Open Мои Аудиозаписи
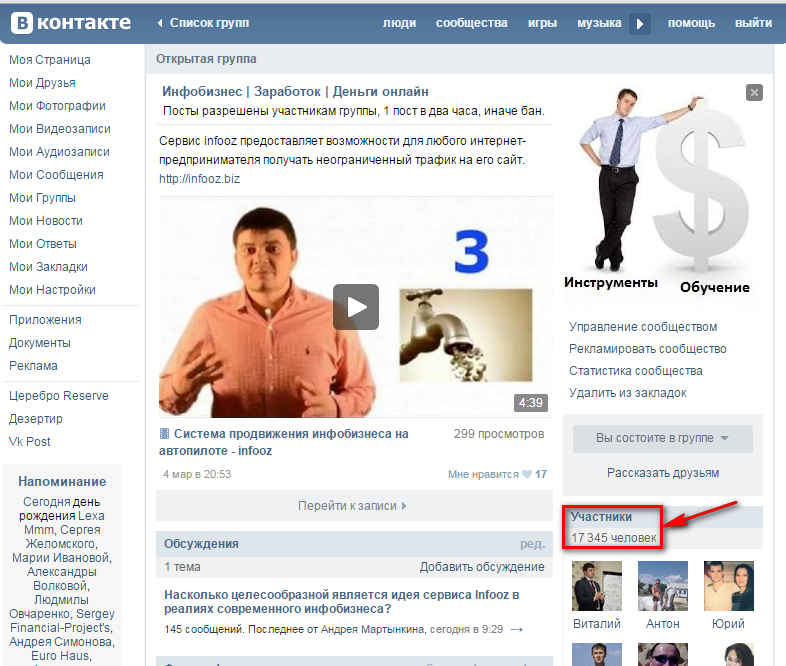The width and height of the screenshot is (786, 666). point(59,152)
